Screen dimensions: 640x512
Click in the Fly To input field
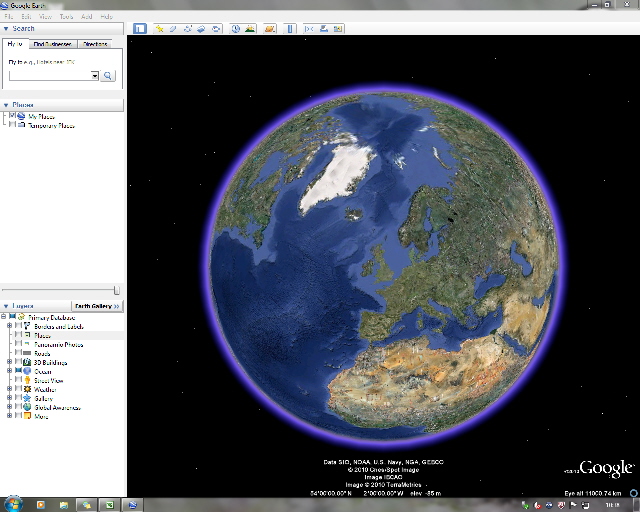(x=50, y=76)
